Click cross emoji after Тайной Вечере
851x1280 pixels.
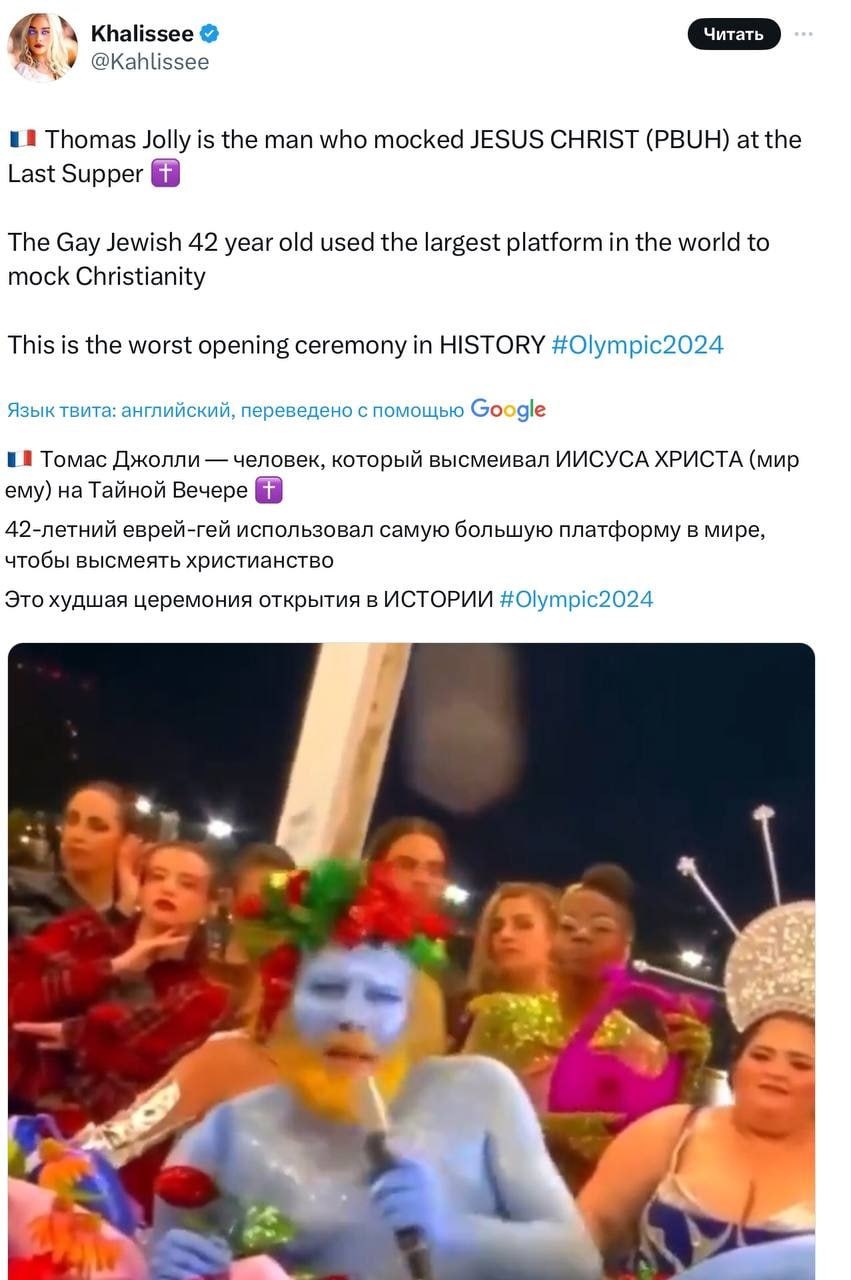[269, 490]
